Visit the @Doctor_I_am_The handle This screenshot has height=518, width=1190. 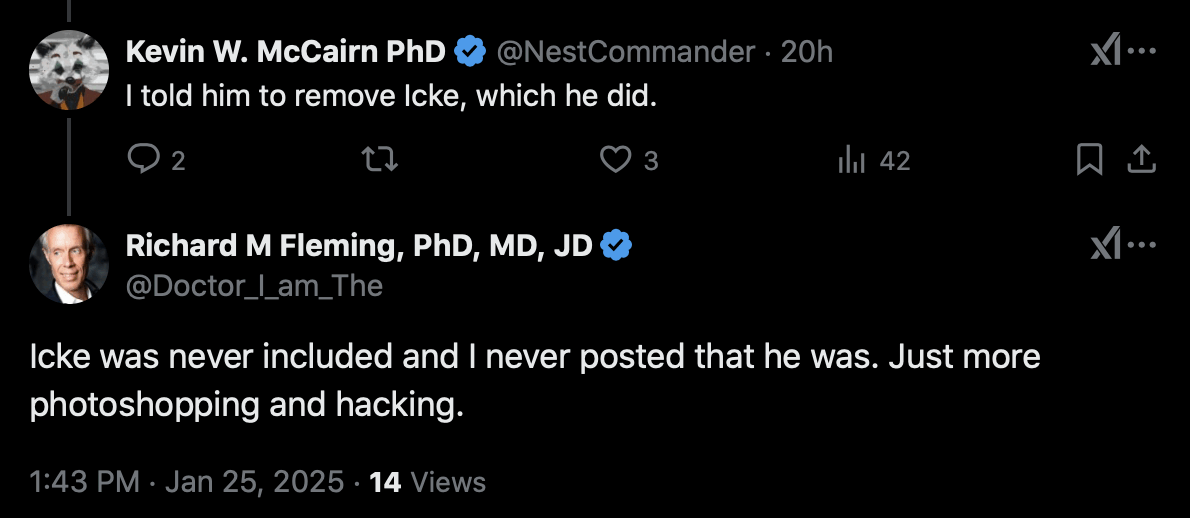[x=254, y=286]
